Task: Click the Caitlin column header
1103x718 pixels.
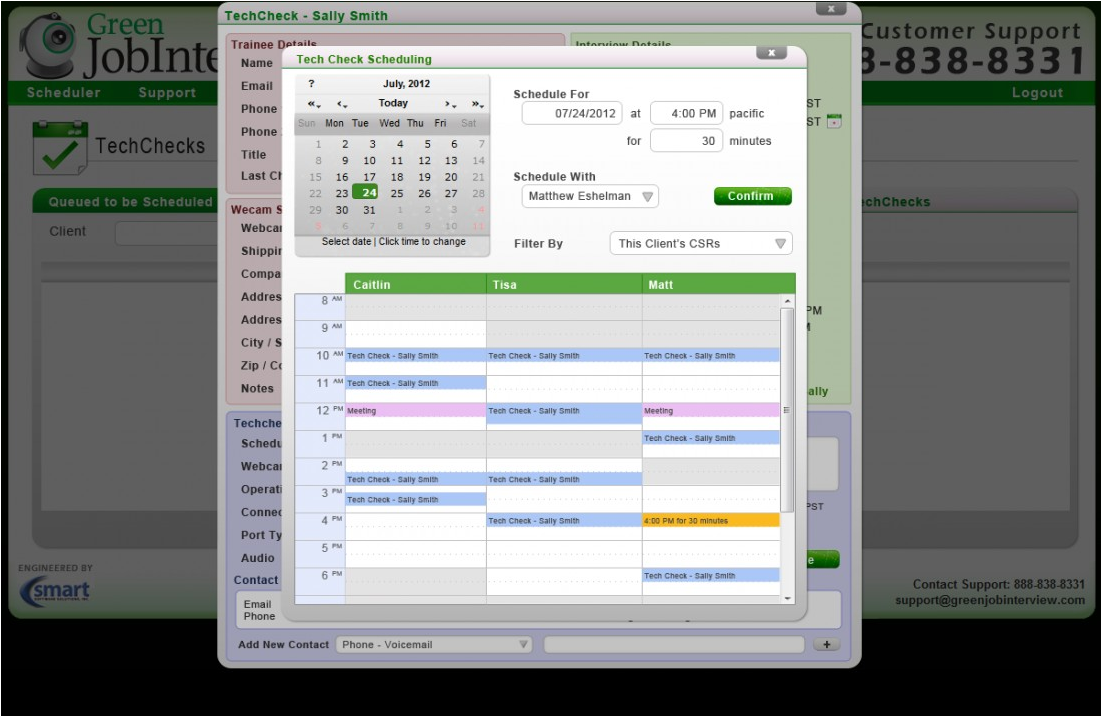Action: point(415,285)
